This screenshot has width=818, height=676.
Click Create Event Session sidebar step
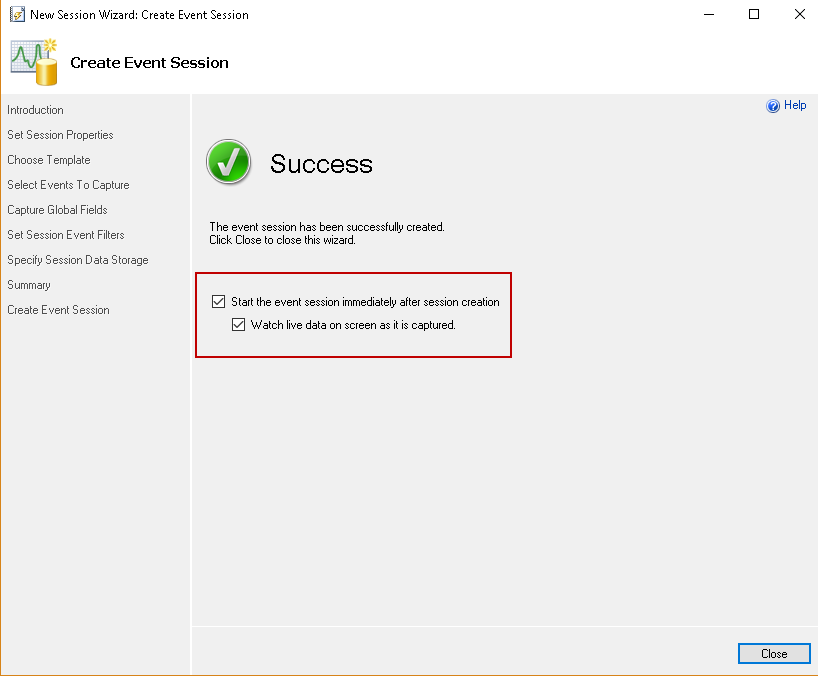pos(58,310)
